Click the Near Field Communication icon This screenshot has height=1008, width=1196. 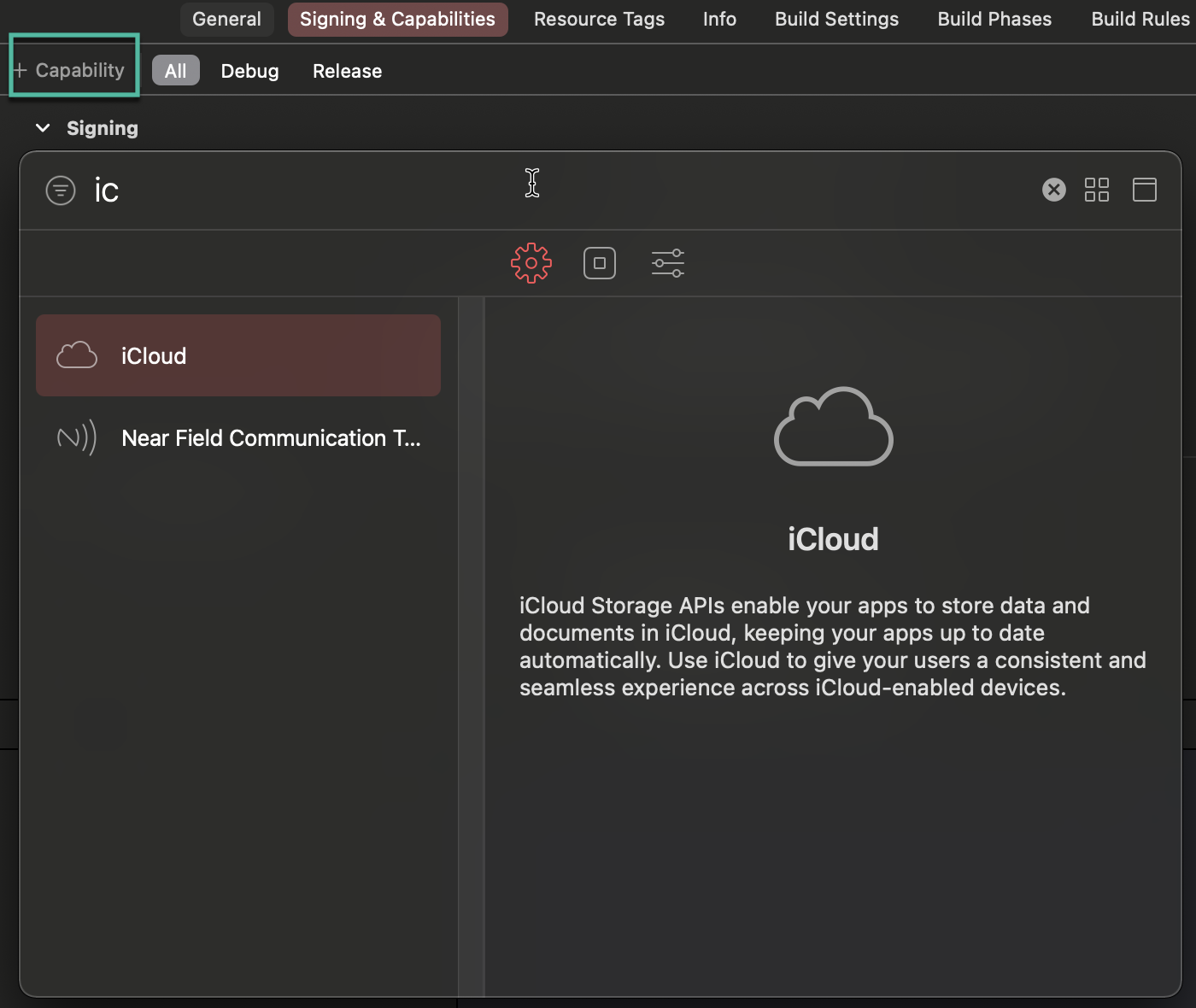pyautogui.click(x=76, y=437)
